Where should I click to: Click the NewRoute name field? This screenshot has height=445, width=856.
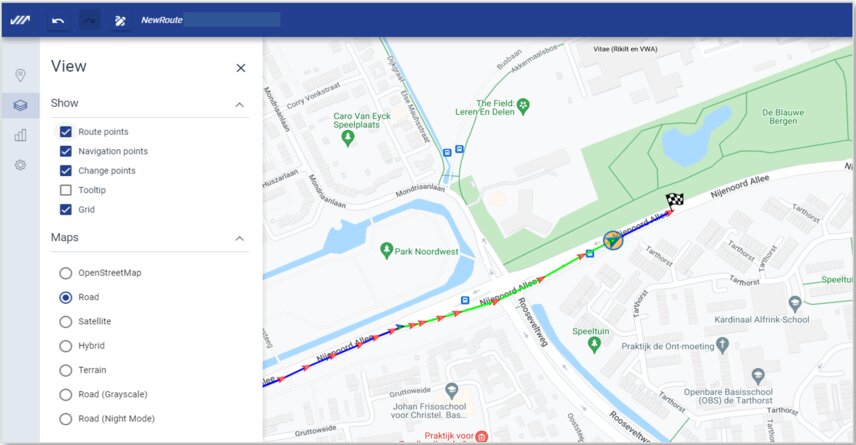coord(230,20)
